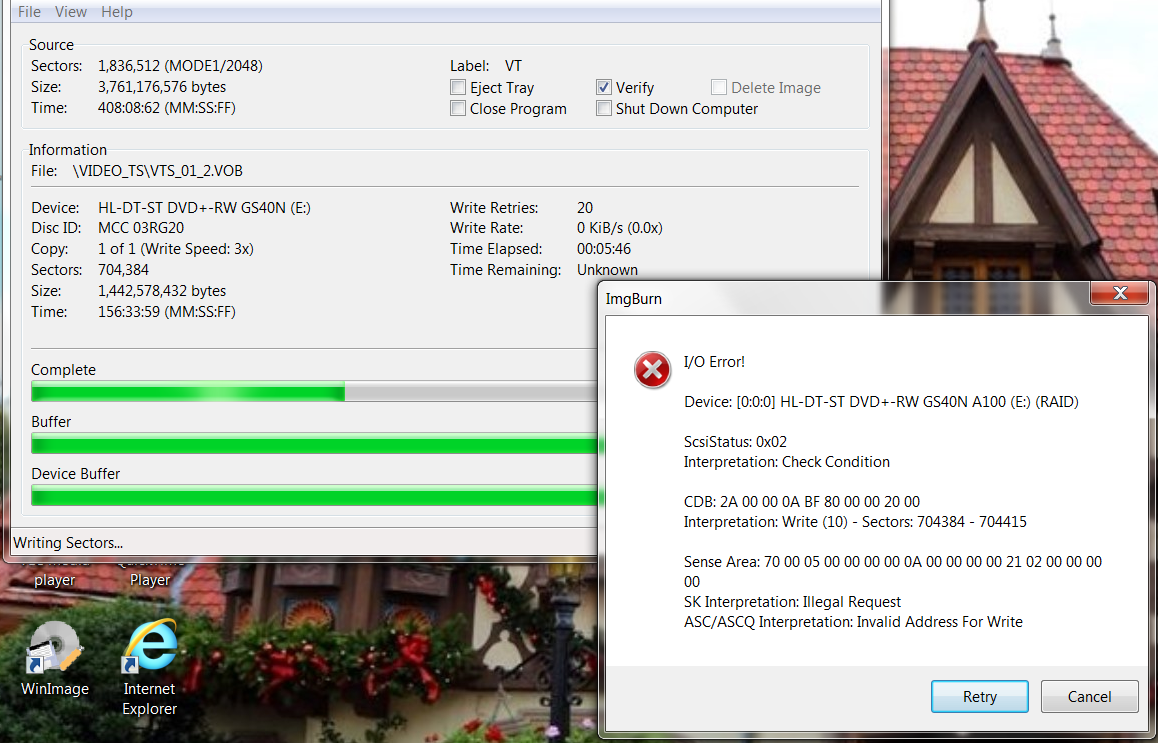1158x743 pixels.
Task: Click the SK Interpretation: Illegal Request line
Action: tap(792, 602)
